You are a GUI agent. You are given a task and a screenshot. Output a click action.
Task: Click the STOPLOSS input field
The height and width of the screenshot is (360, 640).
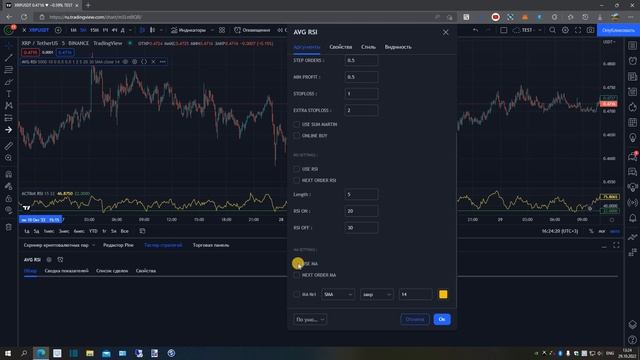tap(361, 94)
